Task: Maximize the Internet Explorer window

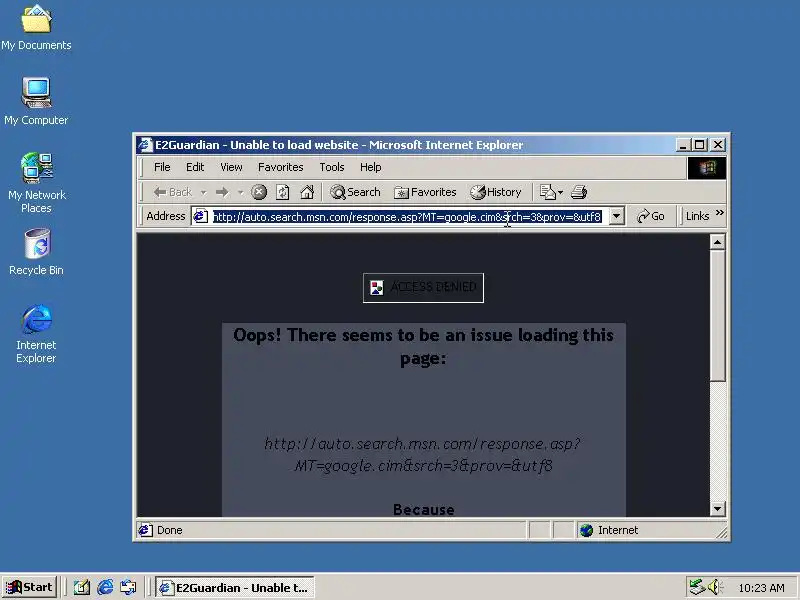Action: tap(699, 145)
